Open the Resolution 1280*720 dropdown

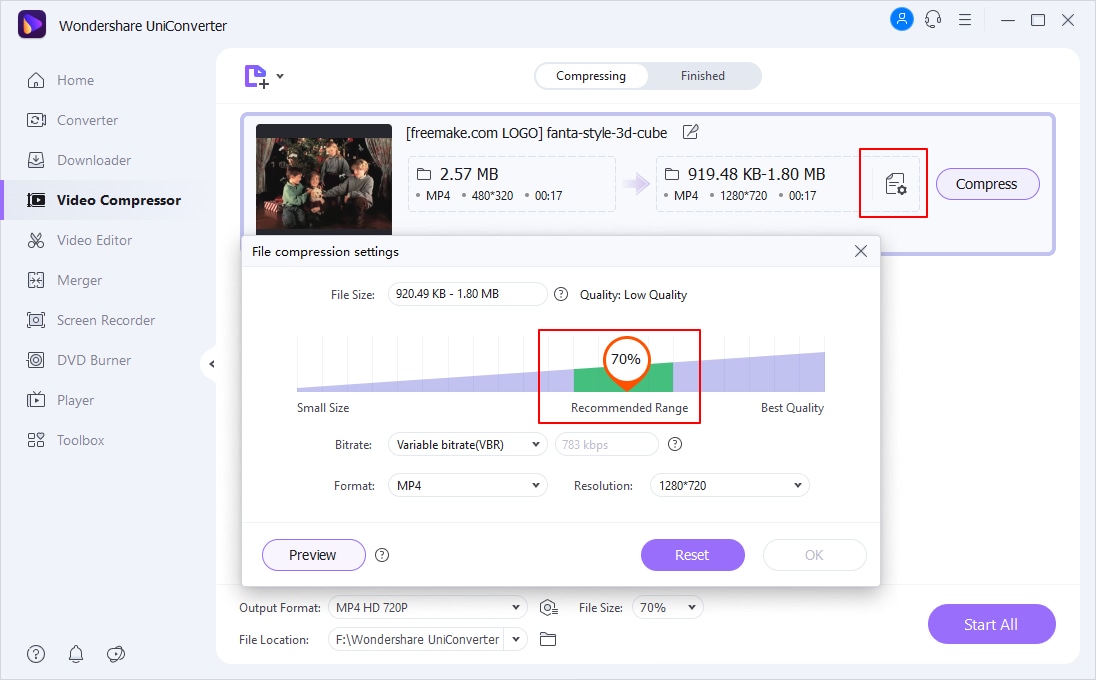click(730, 485)
